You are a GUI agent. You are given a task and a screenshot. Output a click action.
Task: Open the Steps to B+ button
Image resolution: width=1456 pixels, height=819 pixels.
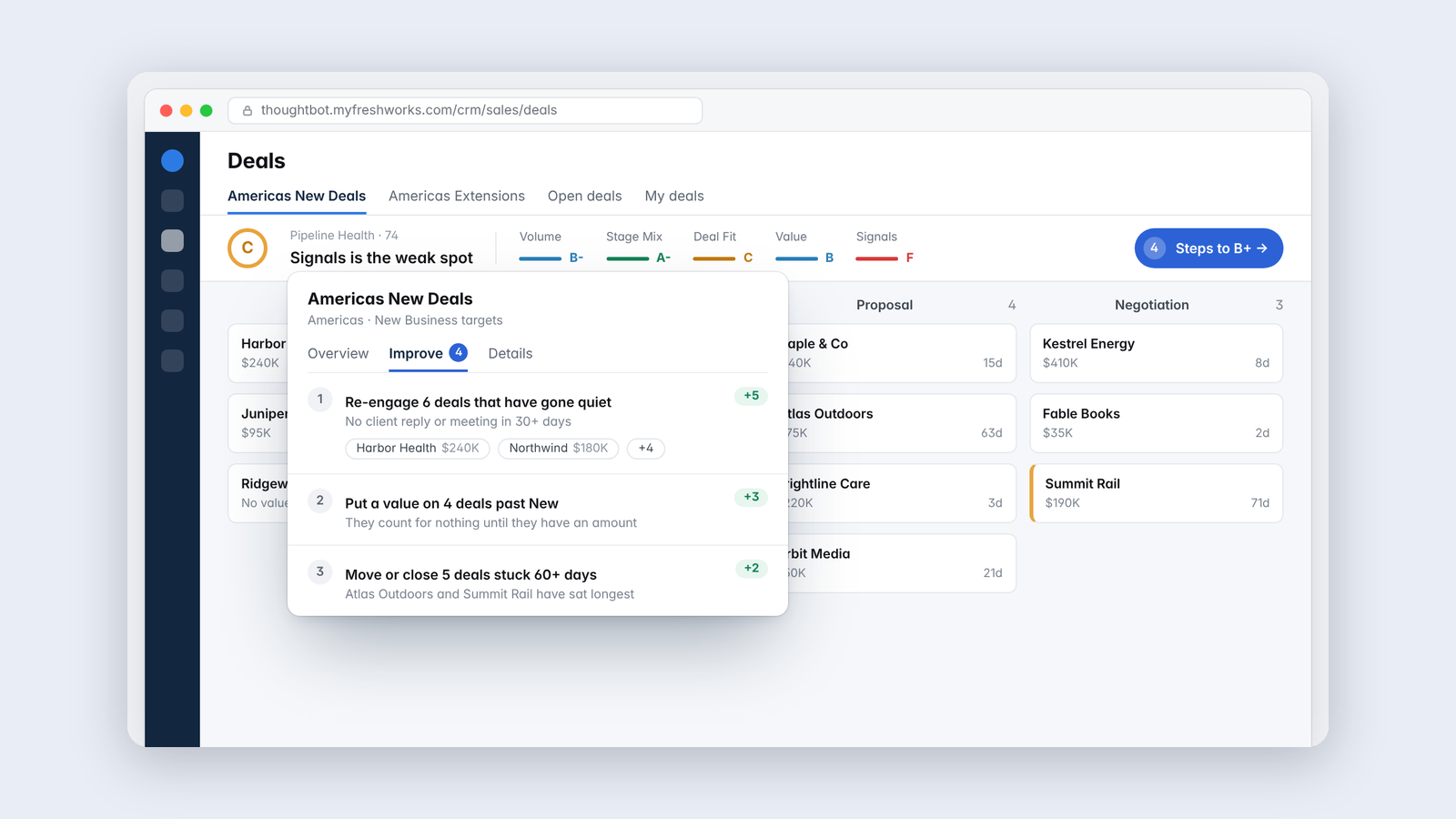pos(1208,248)
